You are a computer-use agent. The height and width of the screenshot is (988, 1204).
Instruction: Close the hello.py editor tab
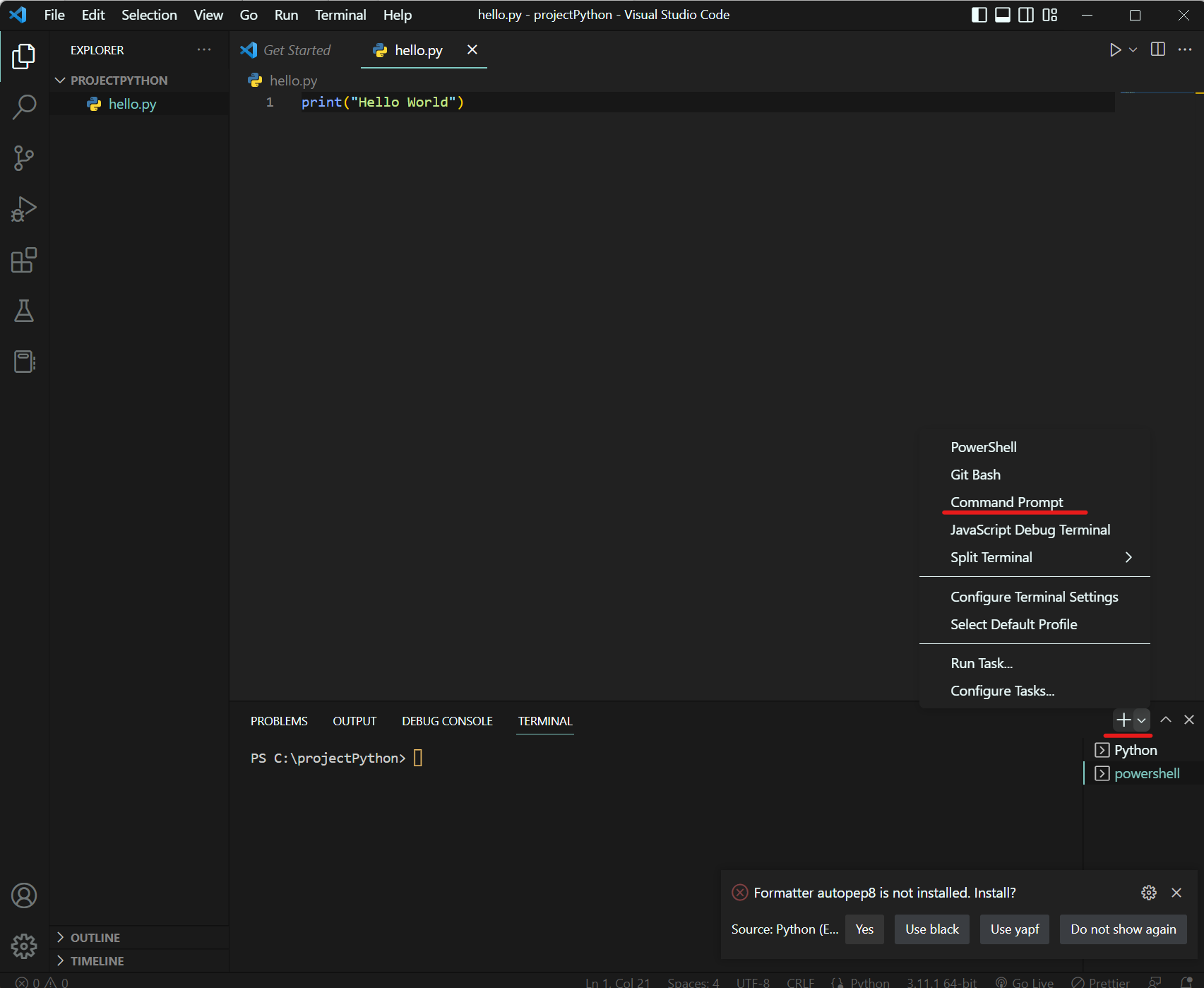pyautogui.click(x=472, y=49)
